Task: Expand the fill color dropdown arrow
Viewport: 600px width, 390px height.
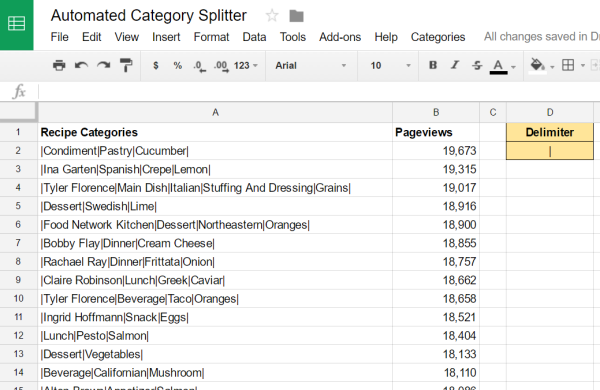Action: (x=552, y=67)
